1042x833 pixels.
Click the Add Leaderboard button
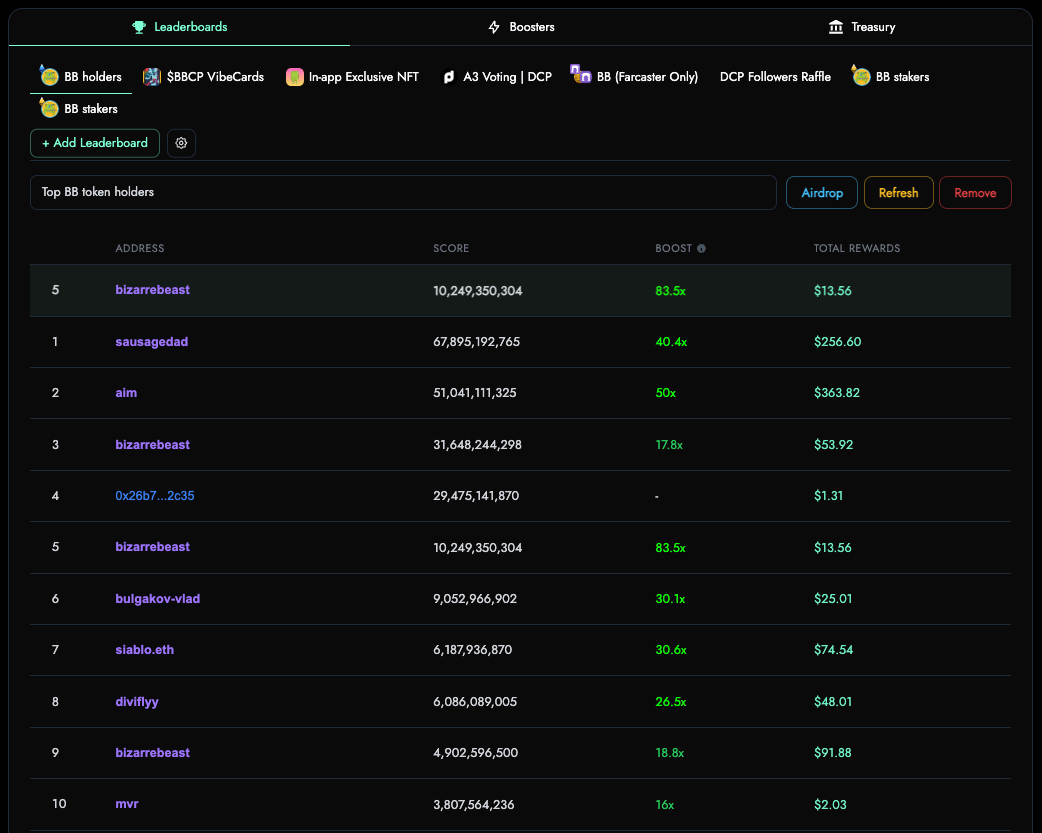95,143
